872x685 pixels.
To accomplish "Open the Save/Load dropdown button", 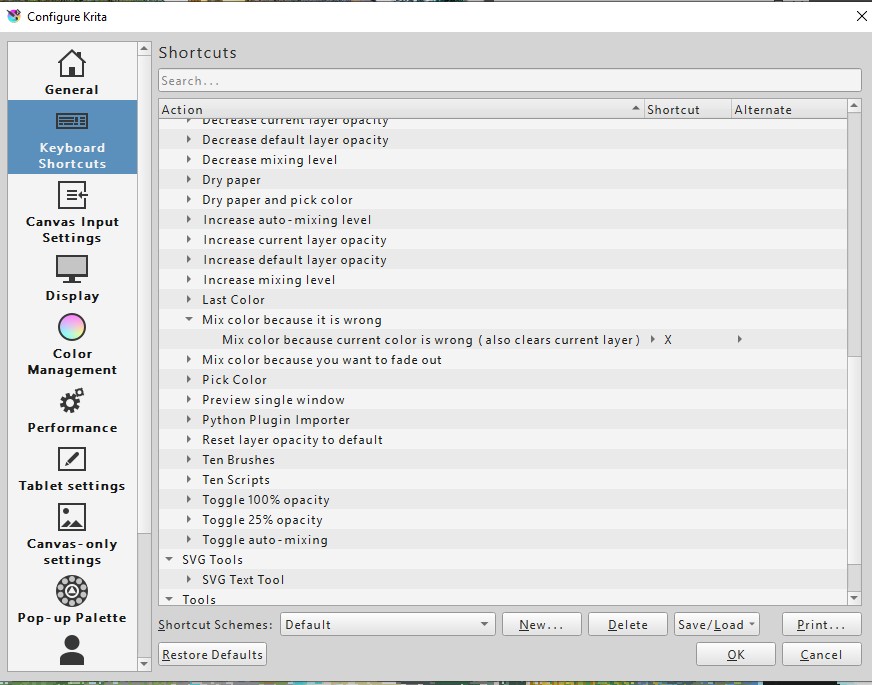I will pos(717,624).
